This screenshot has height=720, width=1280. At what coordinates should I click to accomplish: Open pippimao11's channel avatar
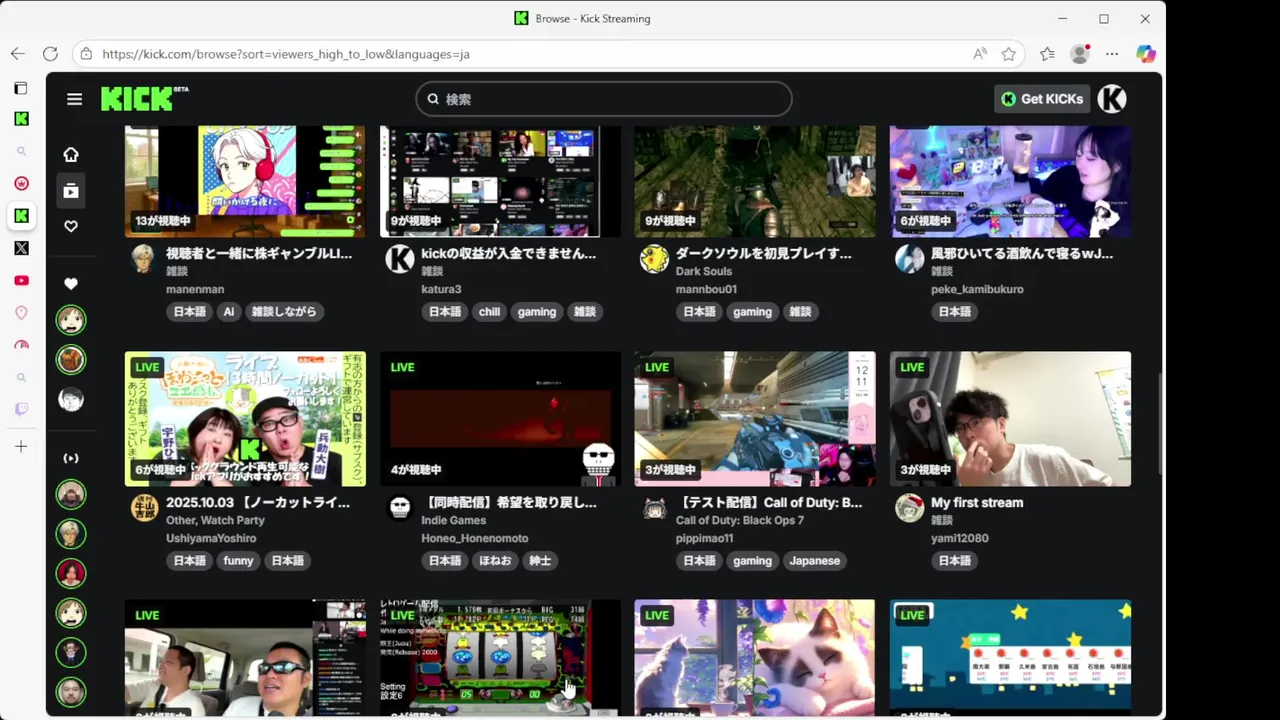(x=654, y=508)
